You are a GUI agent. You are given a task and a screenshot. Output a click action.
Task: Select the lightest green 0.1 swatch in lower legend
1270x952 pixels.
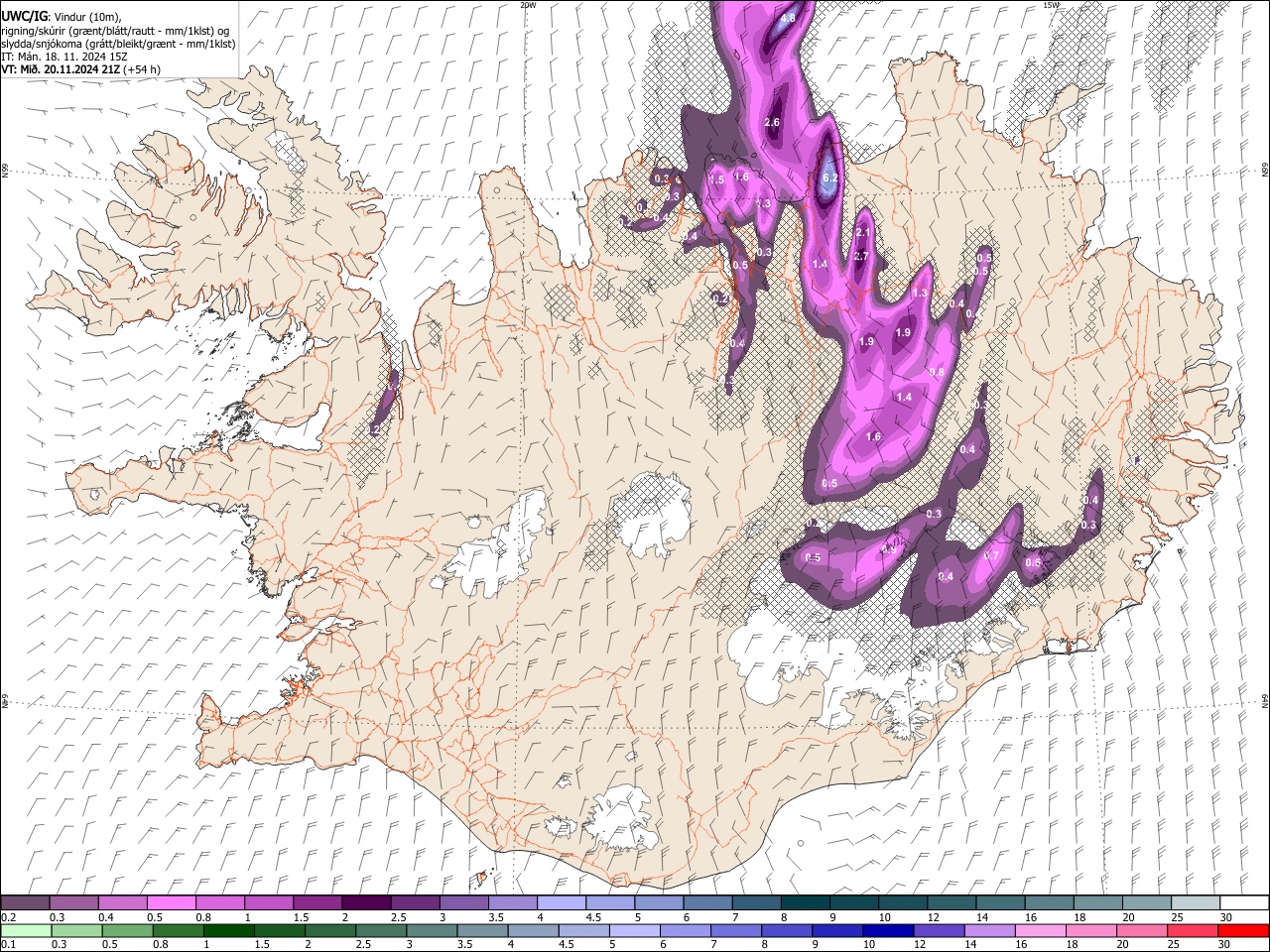click(26, 930)
